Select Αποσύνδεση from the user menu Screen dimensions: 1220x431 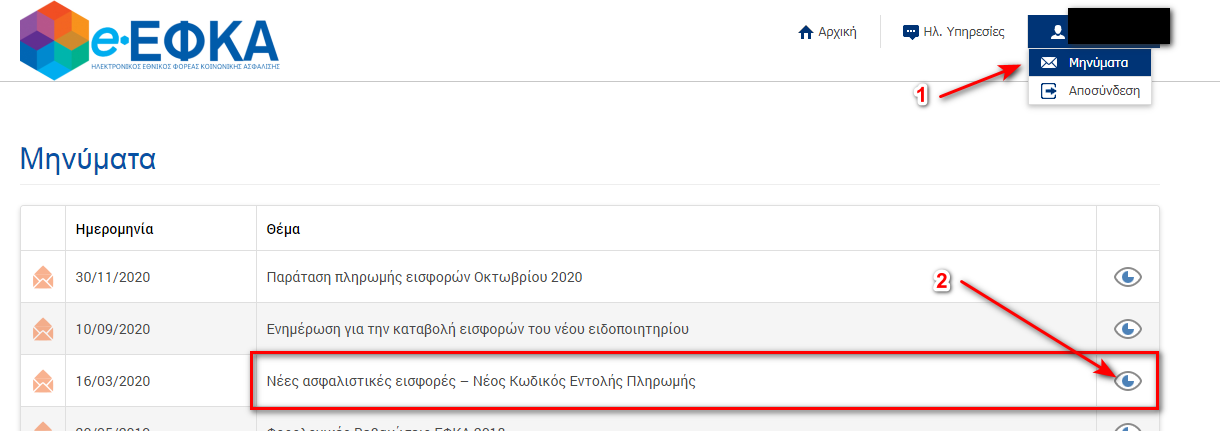[x=1090, y=91]
